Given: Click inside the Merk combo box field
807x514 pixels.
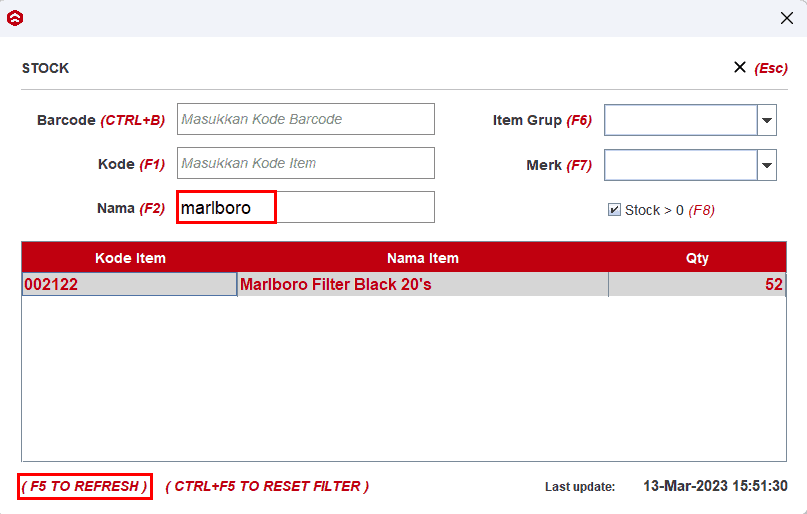Looking at the screenshot, I should 679,165.
